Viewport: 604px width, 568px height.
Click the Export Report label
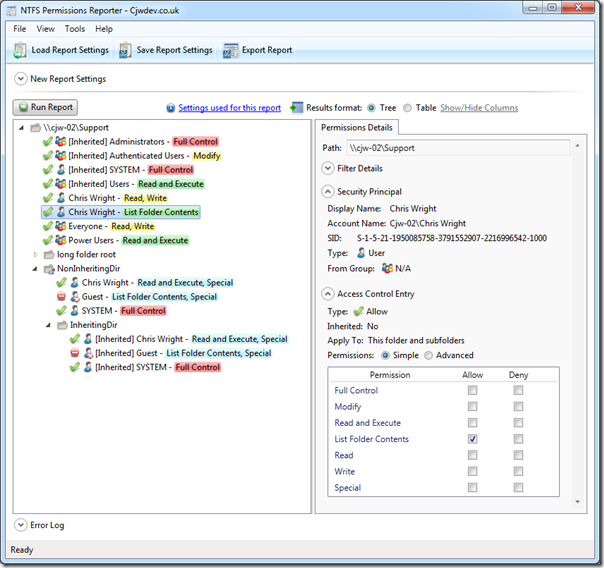pyautogui.click(x=267, y=50)
